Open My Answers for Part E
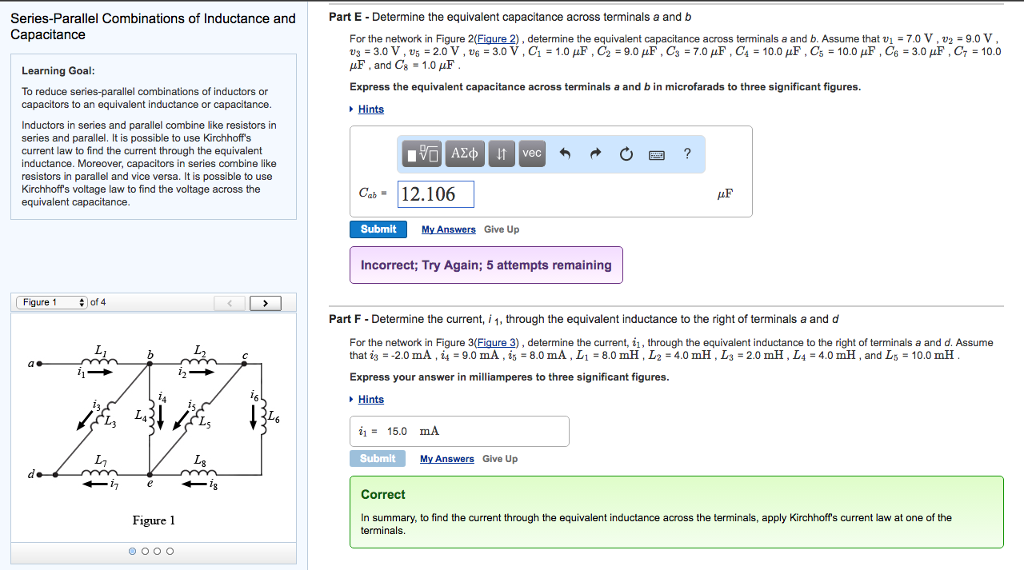This screenshot has height=570, width=1024. tap(448, 230)
